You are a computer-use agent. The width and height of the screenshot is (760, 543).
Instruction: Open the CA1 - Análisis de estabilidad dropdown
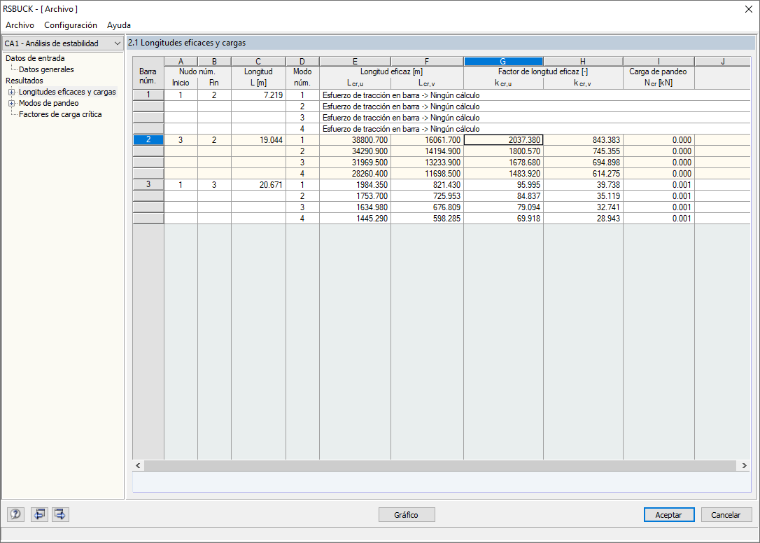pyautogui.click(x=62, y=43)
